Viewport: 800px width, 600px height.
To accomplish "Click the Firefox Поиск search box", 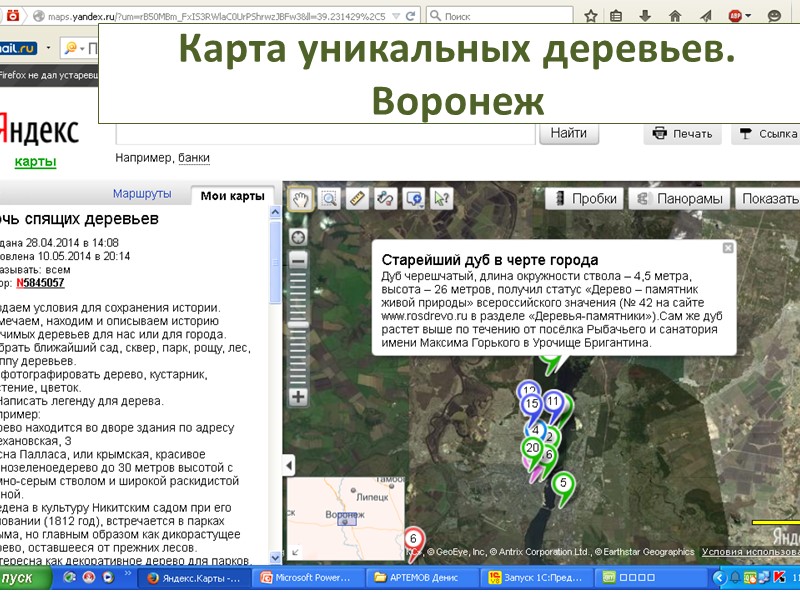I will (x=499, y=16).
